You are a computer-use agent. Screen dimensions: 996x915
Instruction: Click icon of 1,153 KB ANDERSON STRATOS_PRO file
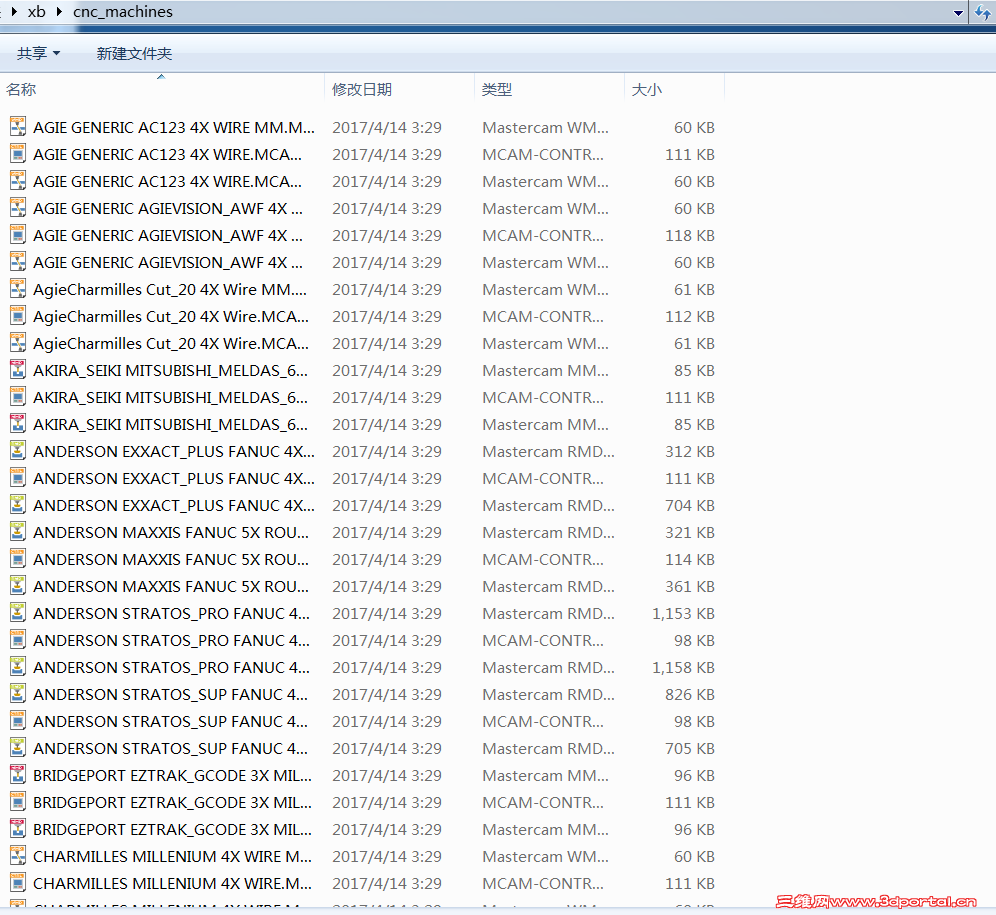click(x=18, y=613)
